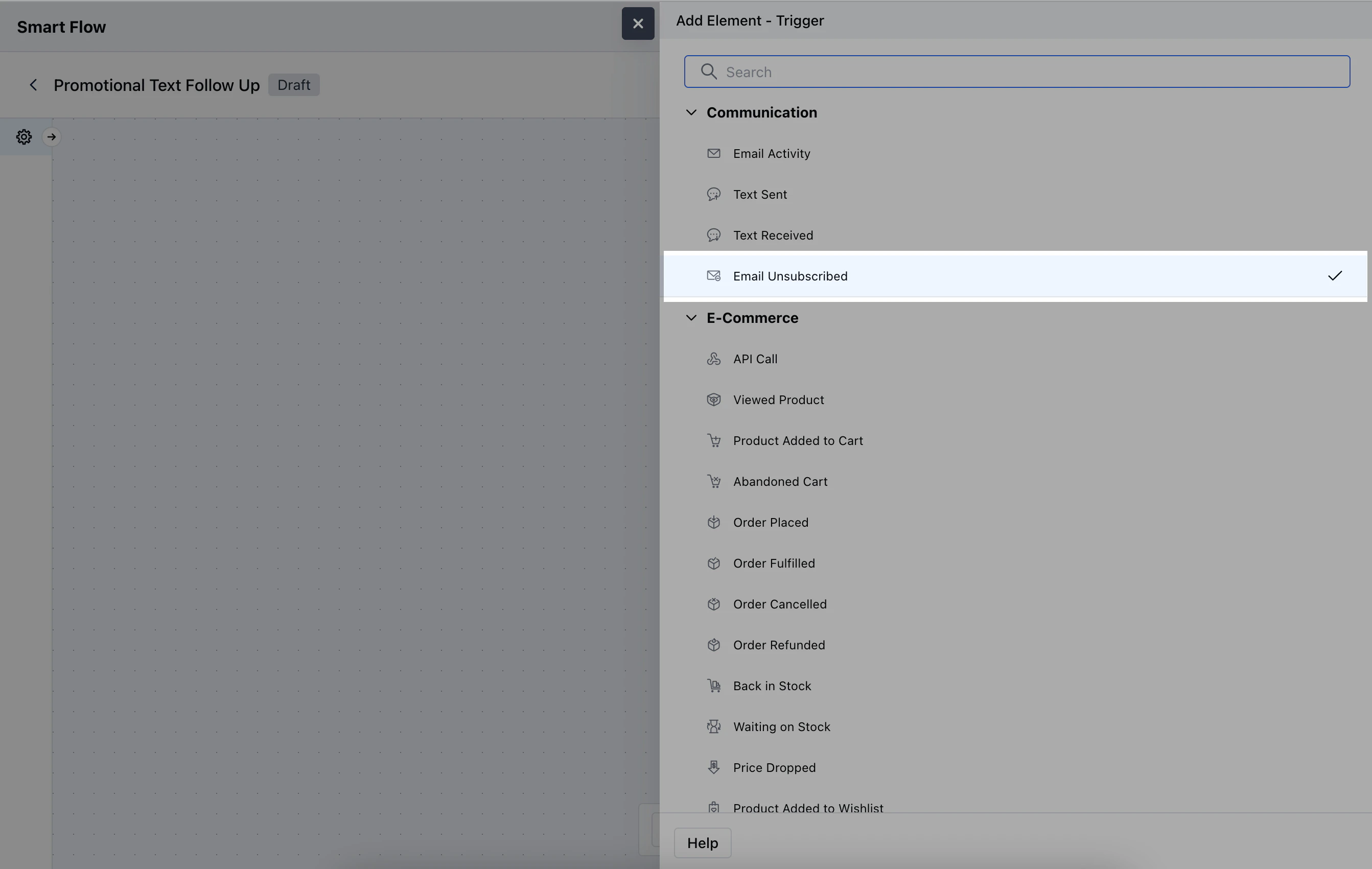Click the Waiting on Stock icon
Screen dimensions: 1372x869
[713, 726]
